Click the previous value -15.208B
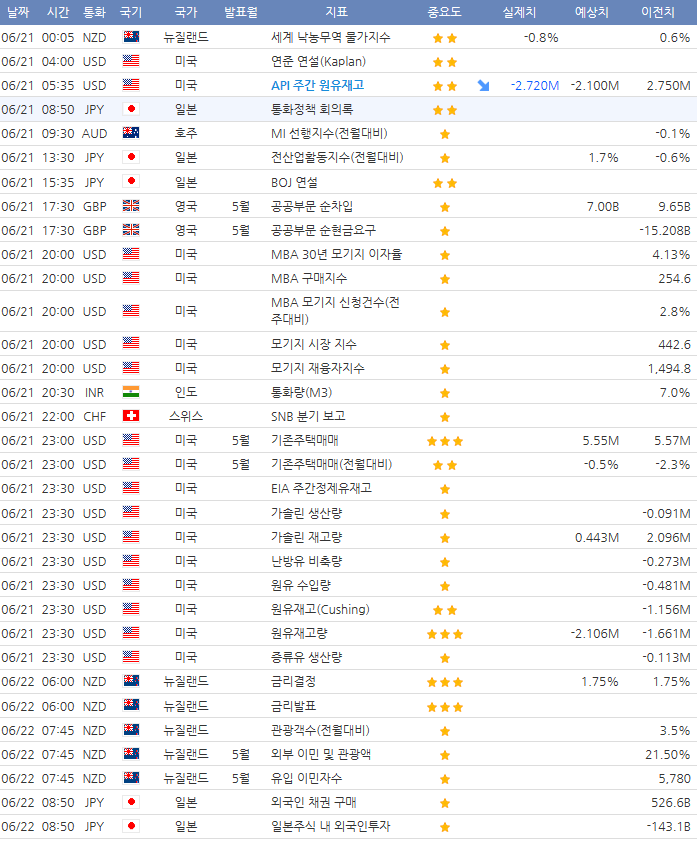697x842 pixels. coord(665,231)
